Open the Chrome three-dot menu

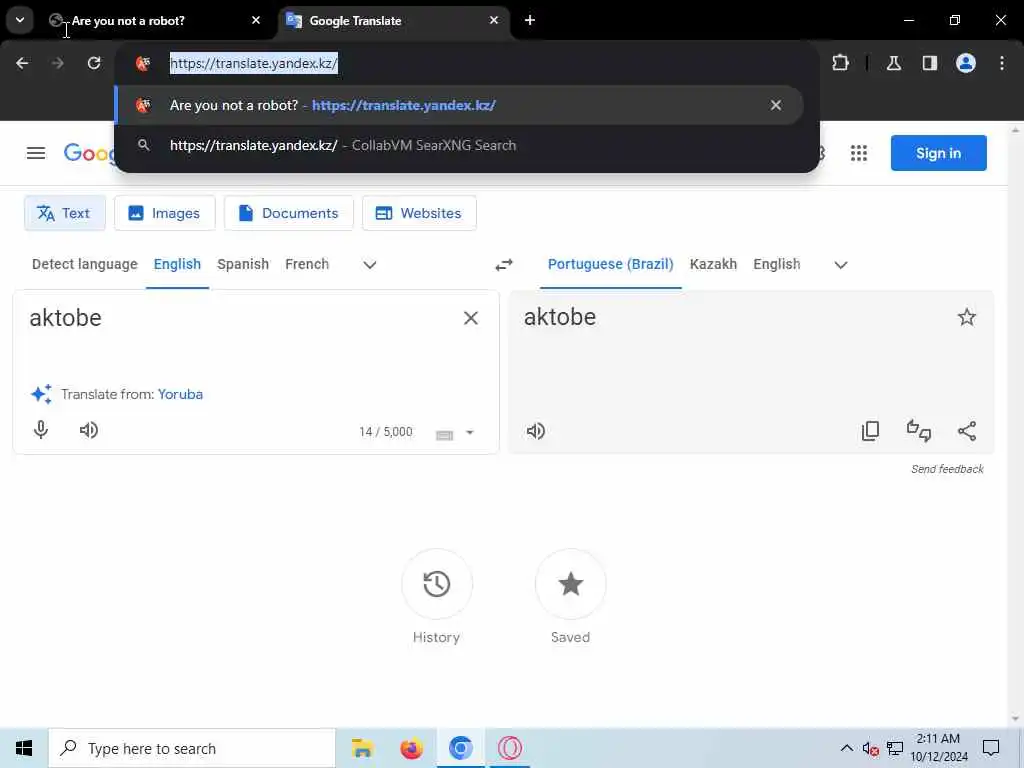tap(1002, 63)
